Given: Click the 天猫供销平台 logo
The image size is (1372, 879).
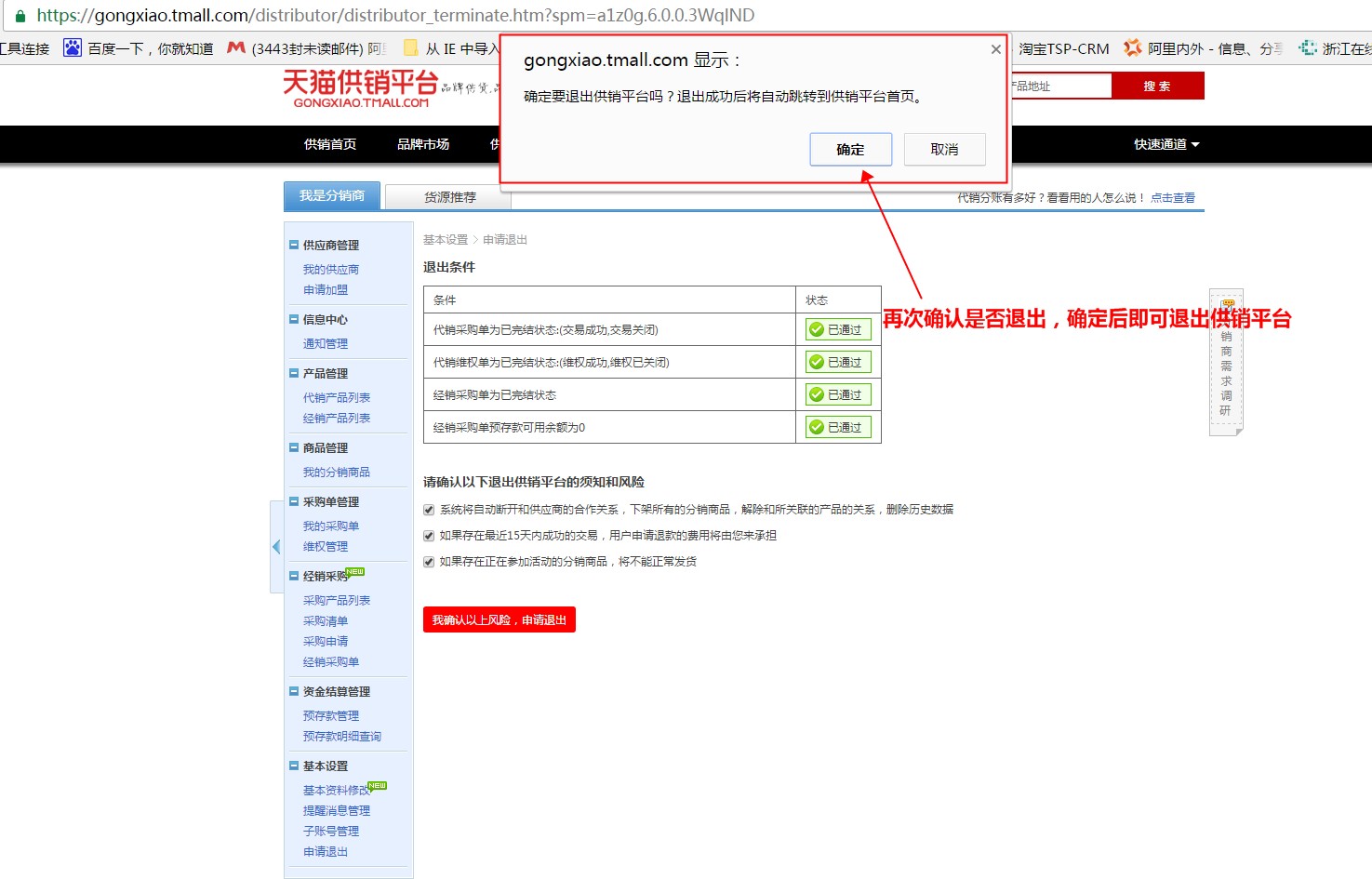Looking at the screenshot, I should (361, 88).
